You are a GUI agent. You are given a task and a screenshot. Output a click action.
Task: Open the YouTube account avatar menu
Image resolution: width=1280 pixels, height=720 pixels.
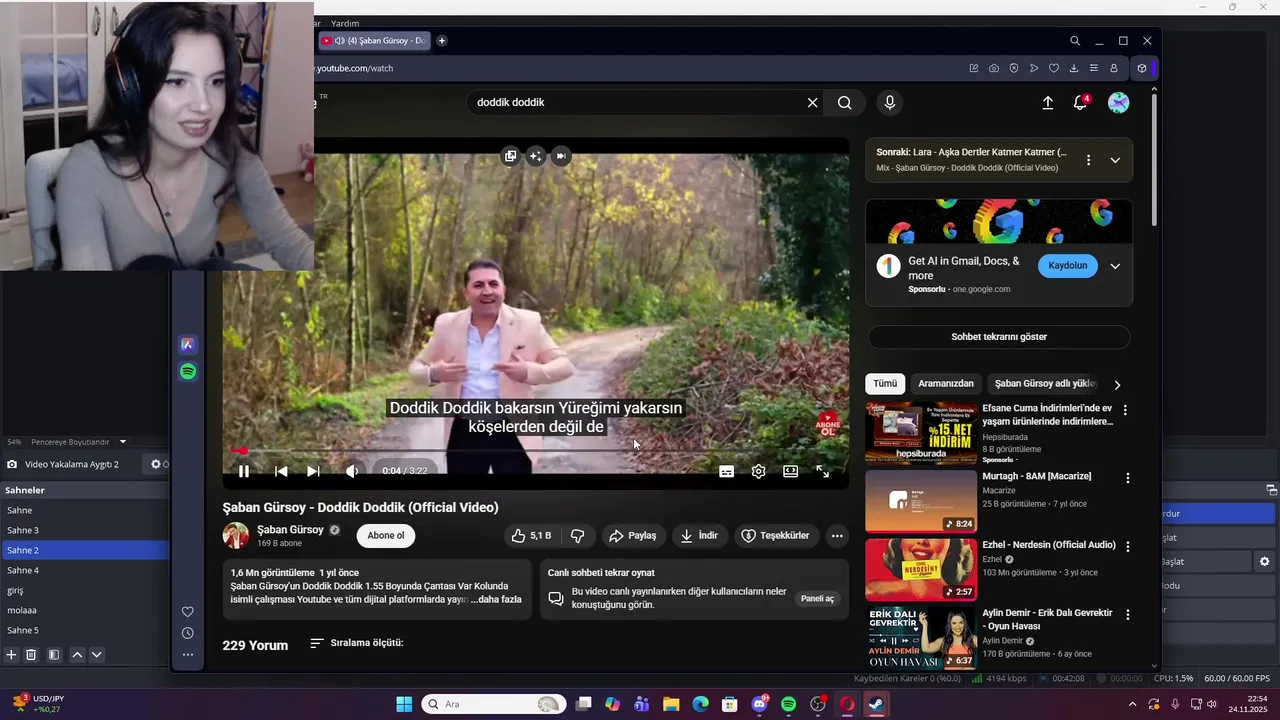1119,103
